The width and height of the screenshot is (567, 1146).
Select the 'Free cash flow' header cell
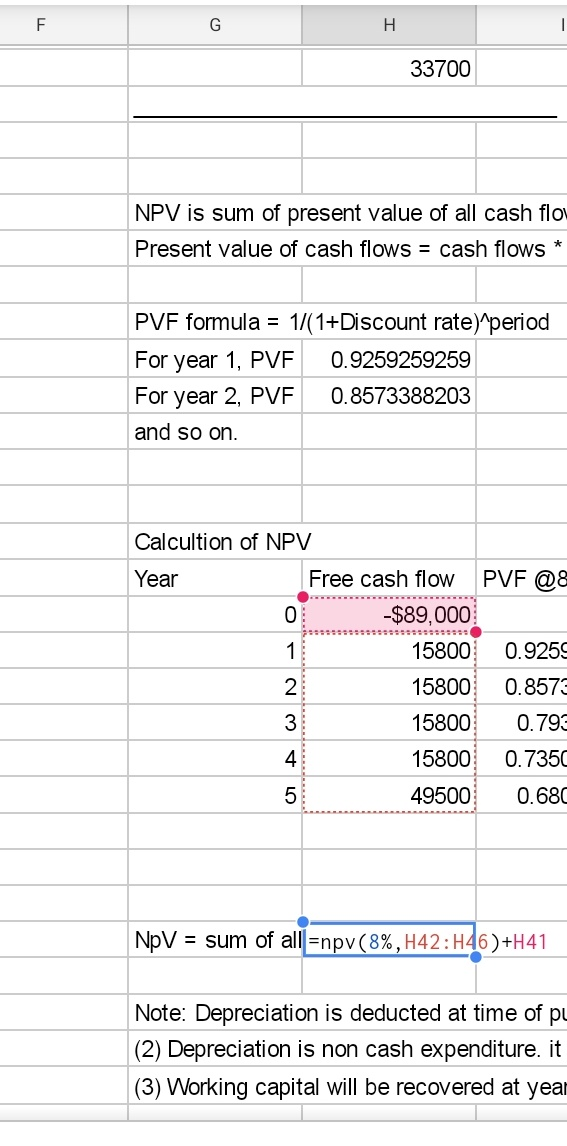(x=389, y=579)
